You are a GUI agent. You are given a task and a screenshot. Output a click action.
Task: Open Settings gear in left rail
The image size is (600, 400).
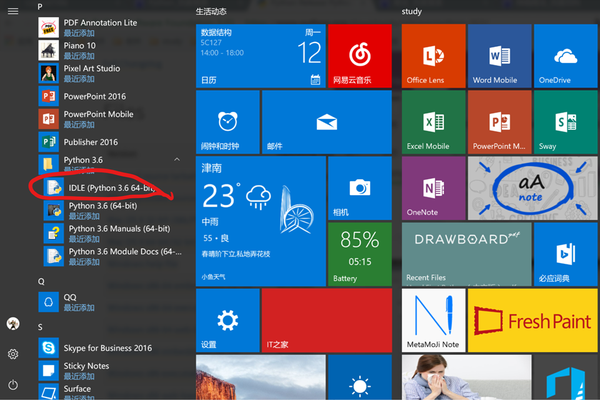[13, 354]
